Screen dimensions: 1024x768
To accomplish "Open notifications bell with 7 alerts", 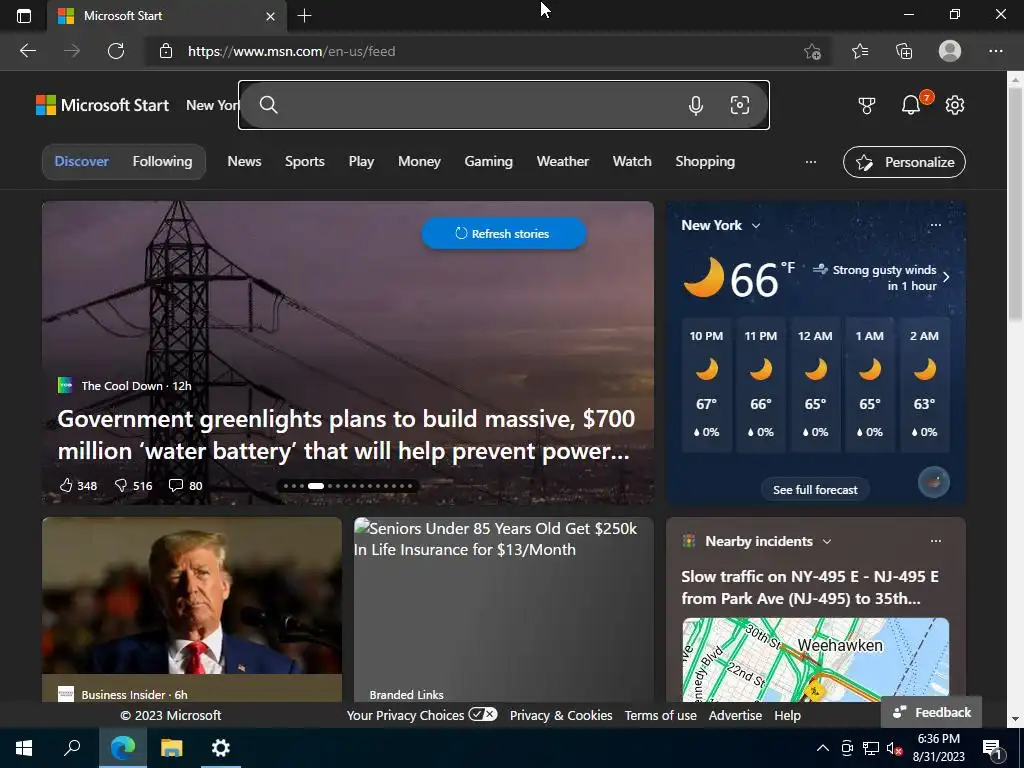I will click(911, 104).
